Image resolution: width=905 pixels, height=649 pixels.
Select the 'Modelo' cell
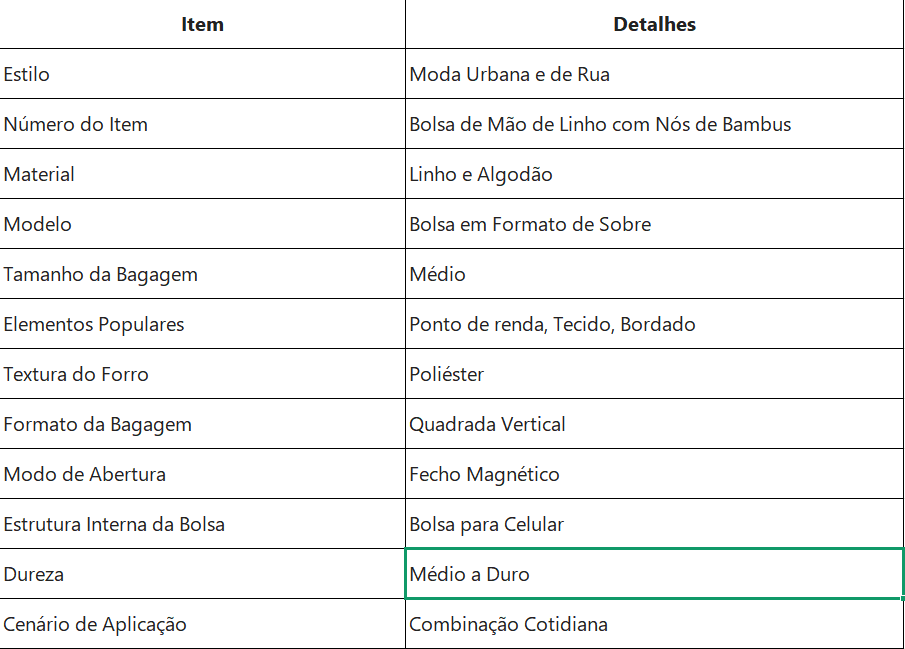tap(202, 224)
